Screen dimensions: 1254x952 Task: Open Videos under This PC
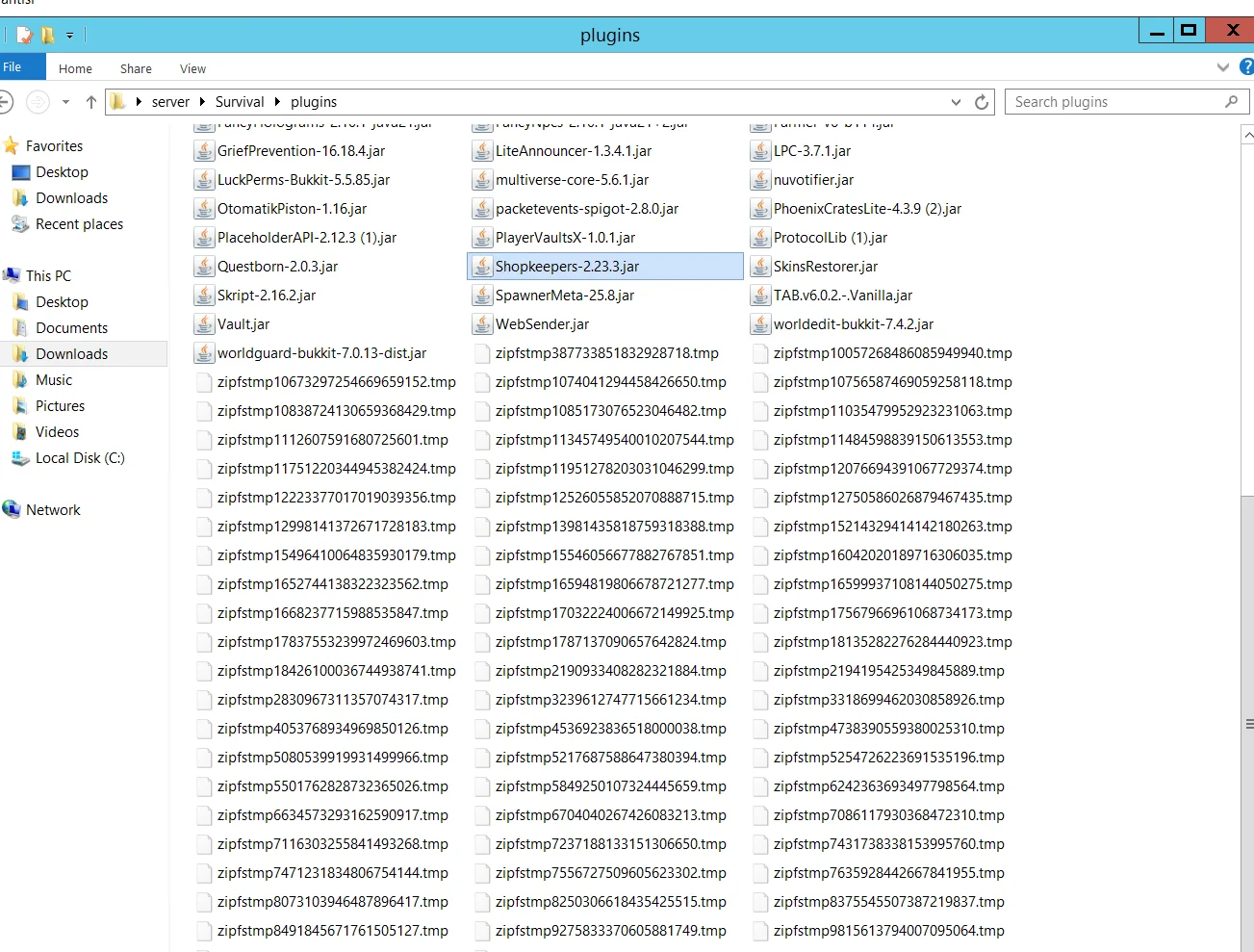tap(57, 432)
